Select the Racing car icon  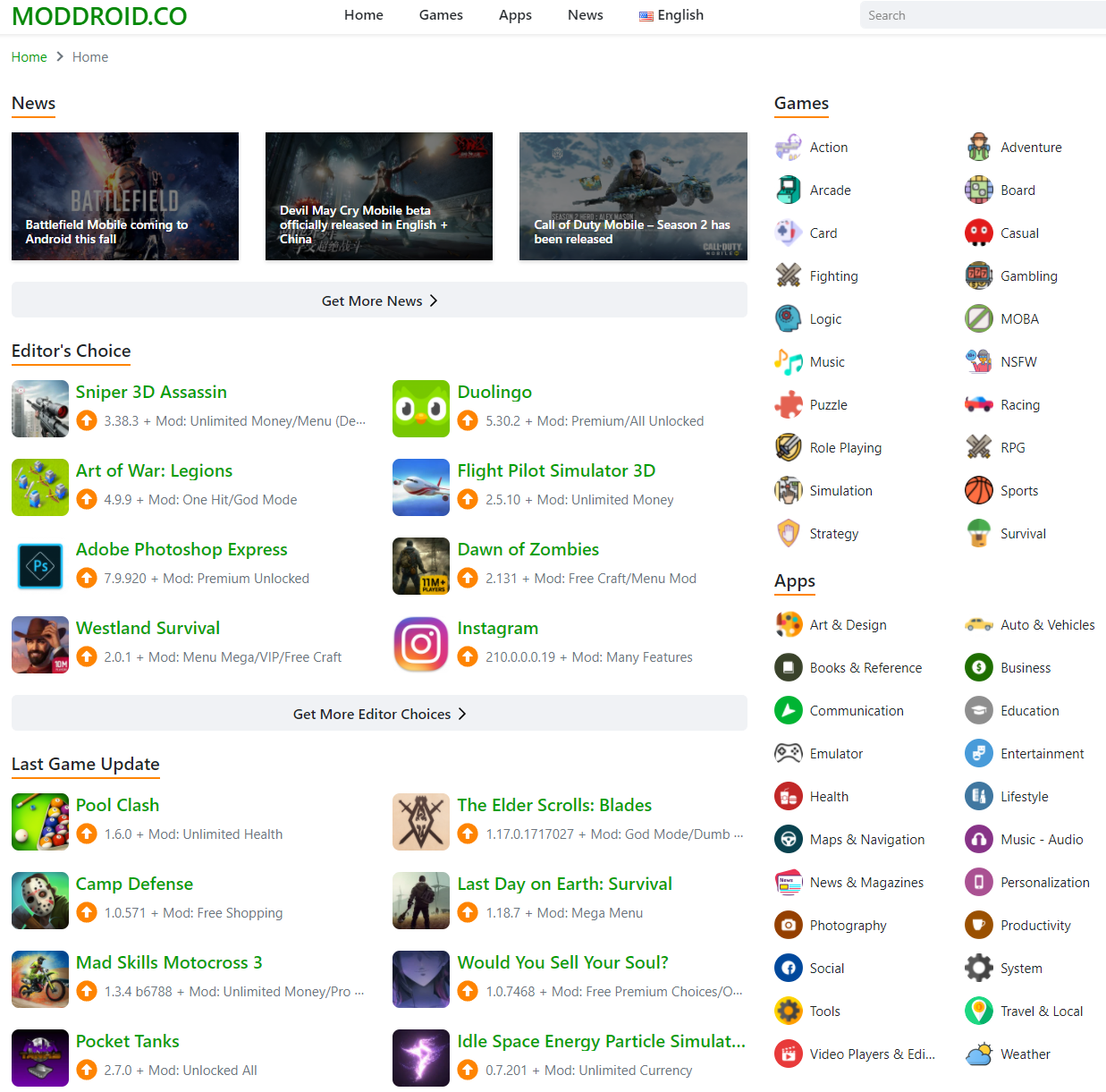tap(979, 404)
